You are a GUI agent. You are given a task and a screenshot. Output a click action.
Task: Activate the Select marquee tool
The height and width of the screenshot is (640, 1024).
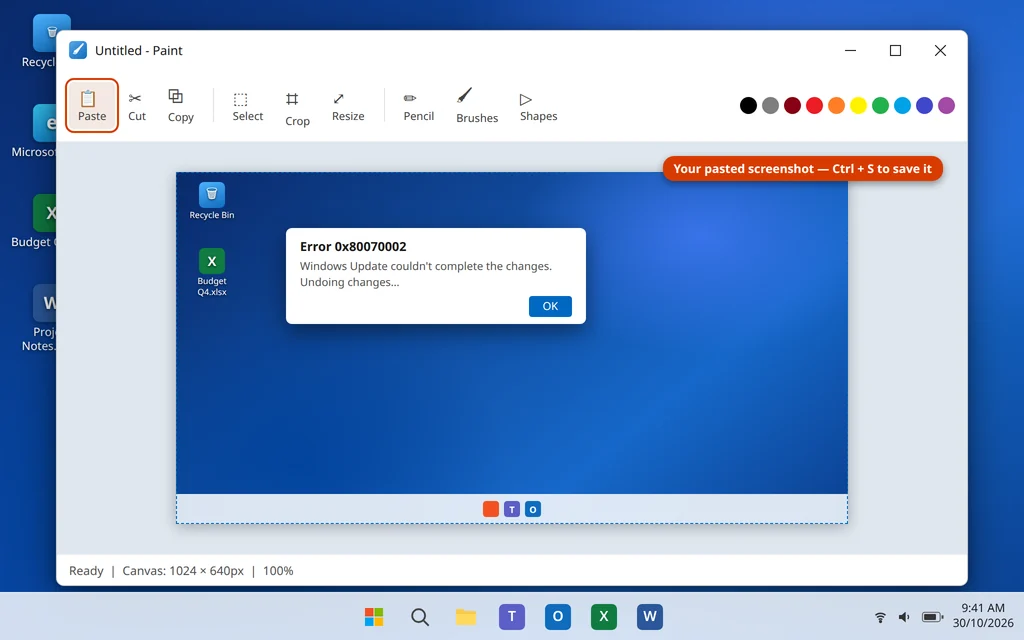[248, 106]
